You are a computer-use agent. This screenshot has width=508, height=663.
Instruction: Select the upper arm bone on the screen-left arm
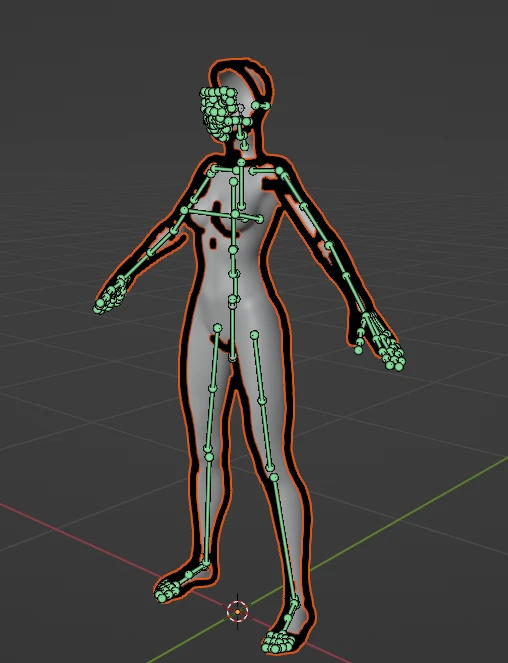point(198,191)
